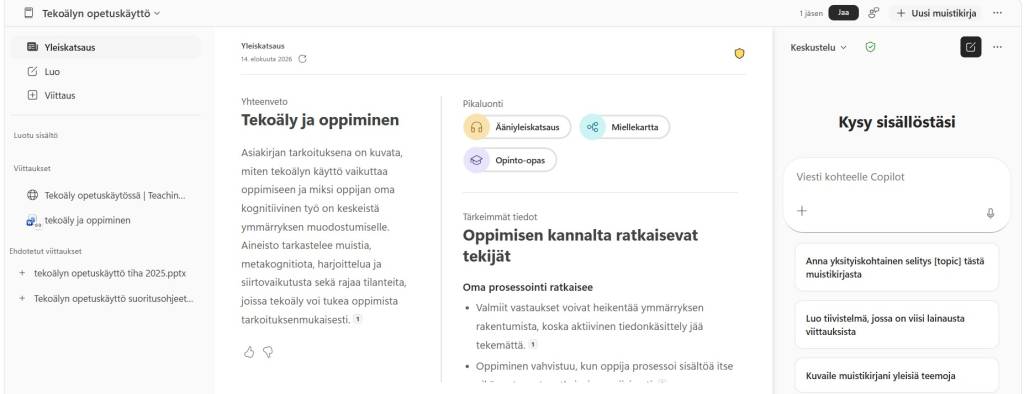Click the thumbs up feedback icon
The image size is (1024, 394).
249,352
